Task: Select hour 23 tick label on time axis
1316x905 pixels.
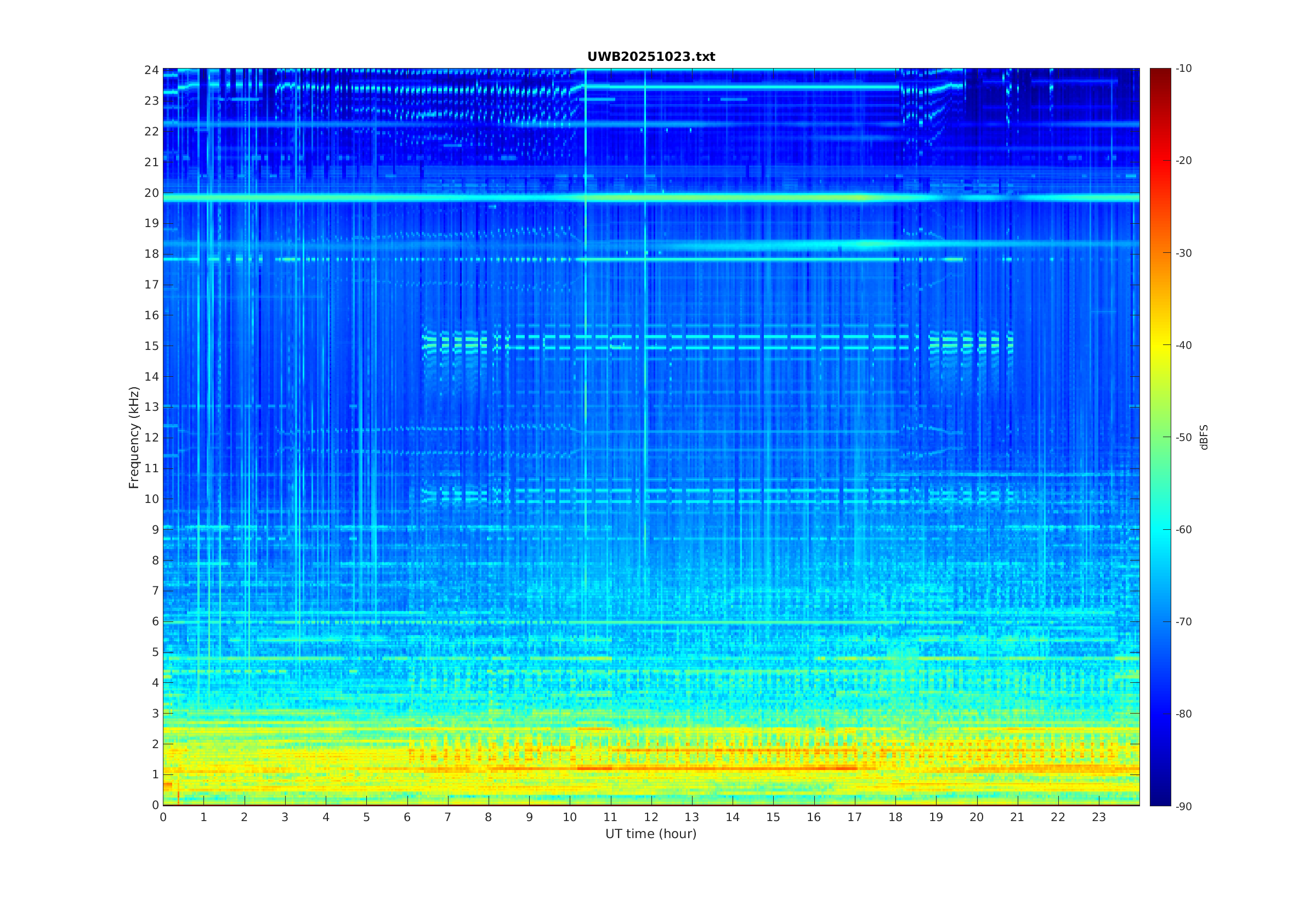Action: pyautogui.click(x=1098, y=817)
